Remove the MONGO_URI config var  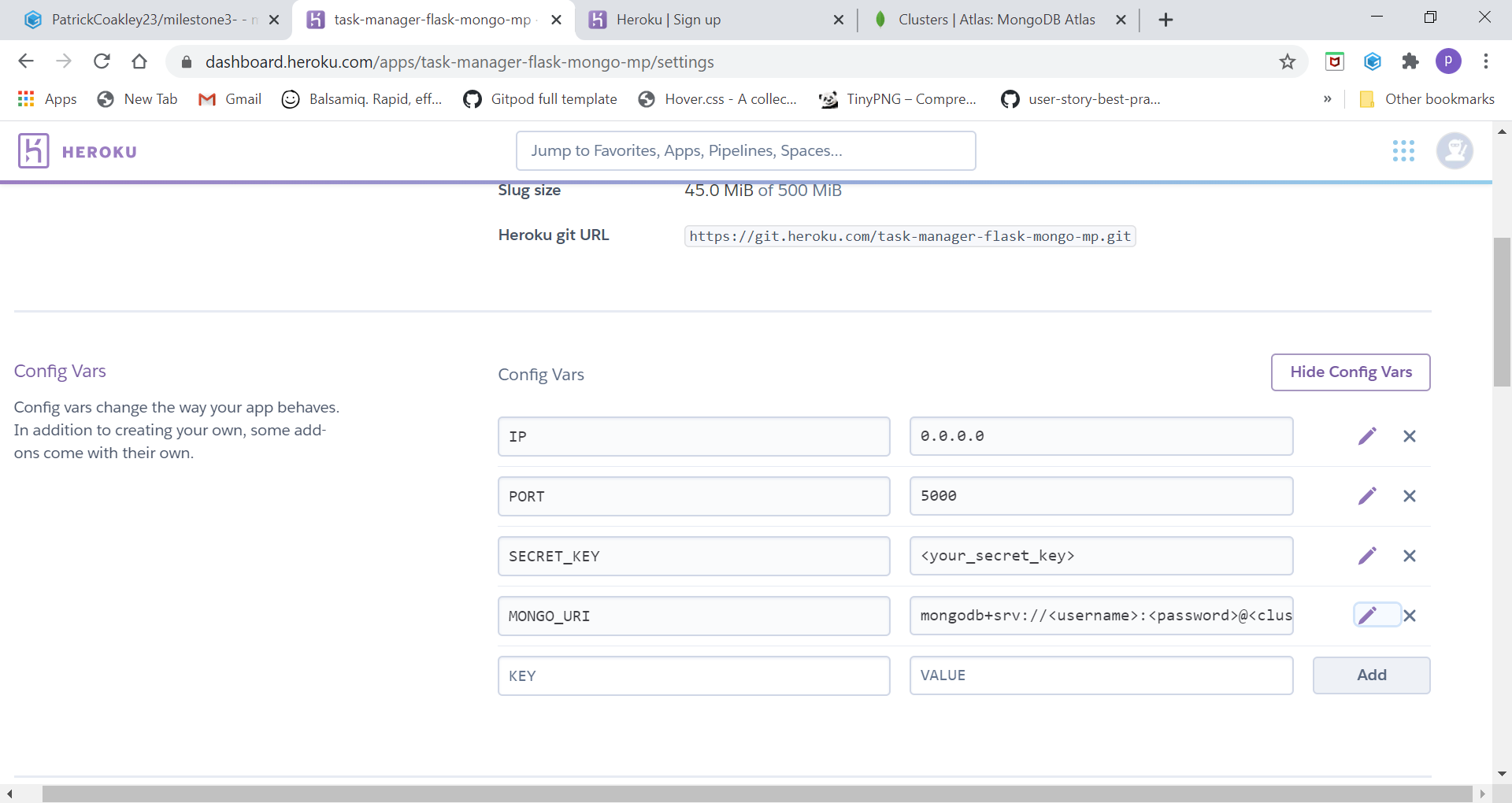pyautogui.click(x=1410, y=616)
